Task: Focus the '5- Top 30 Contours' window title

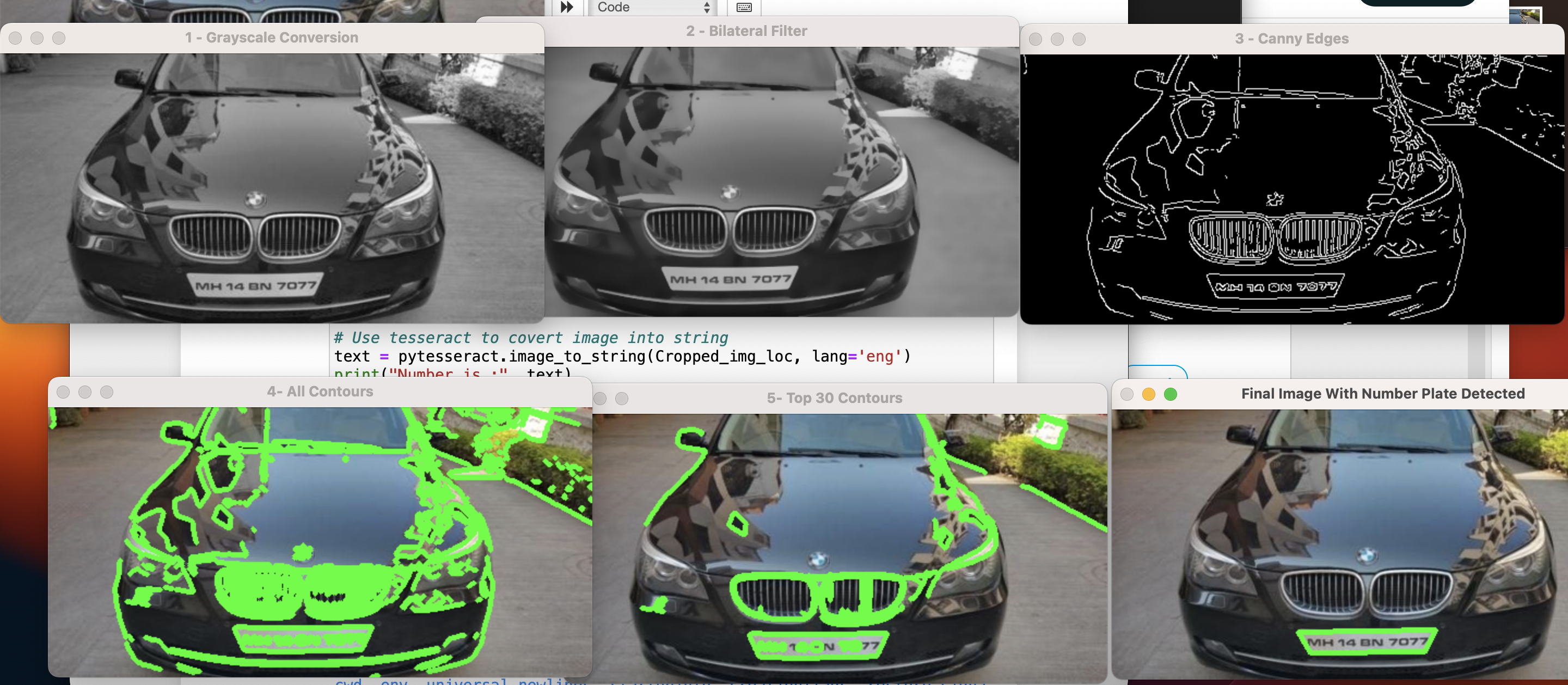Action: 835,398
